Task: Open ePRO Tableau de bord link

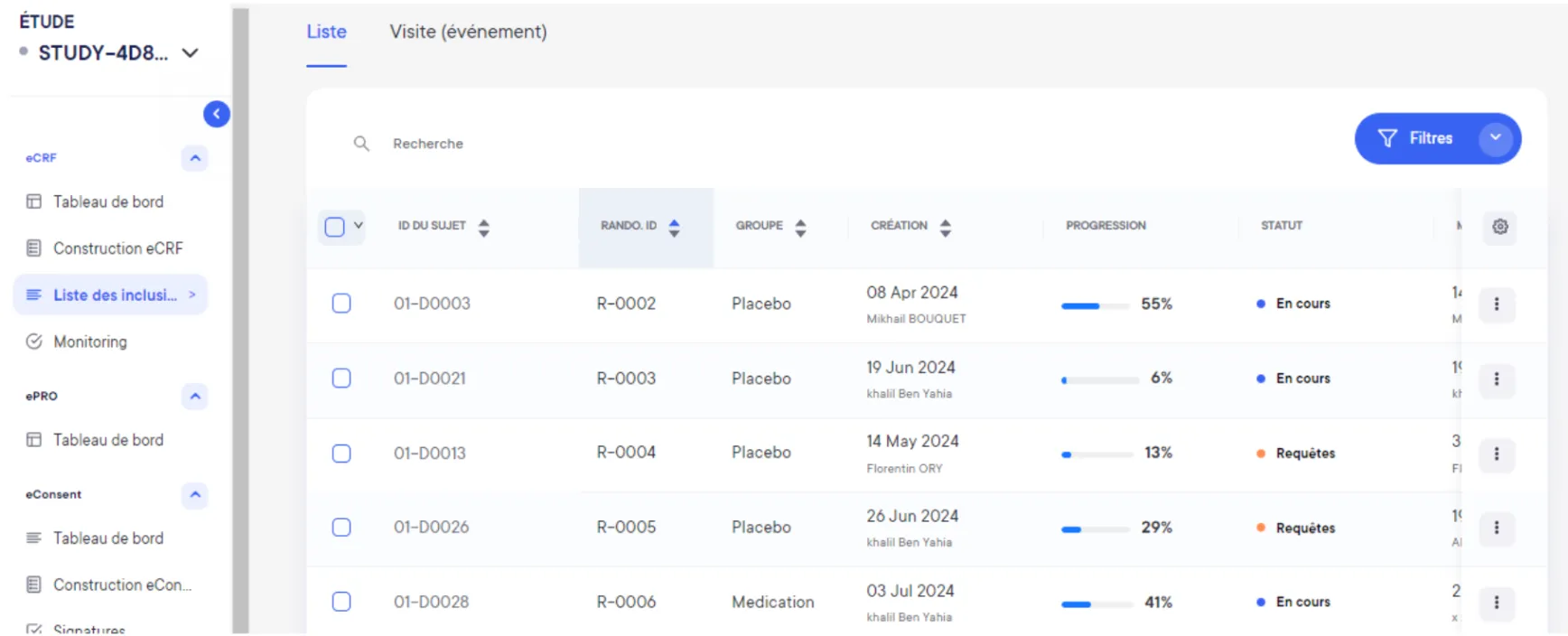Action: [108, 440]
